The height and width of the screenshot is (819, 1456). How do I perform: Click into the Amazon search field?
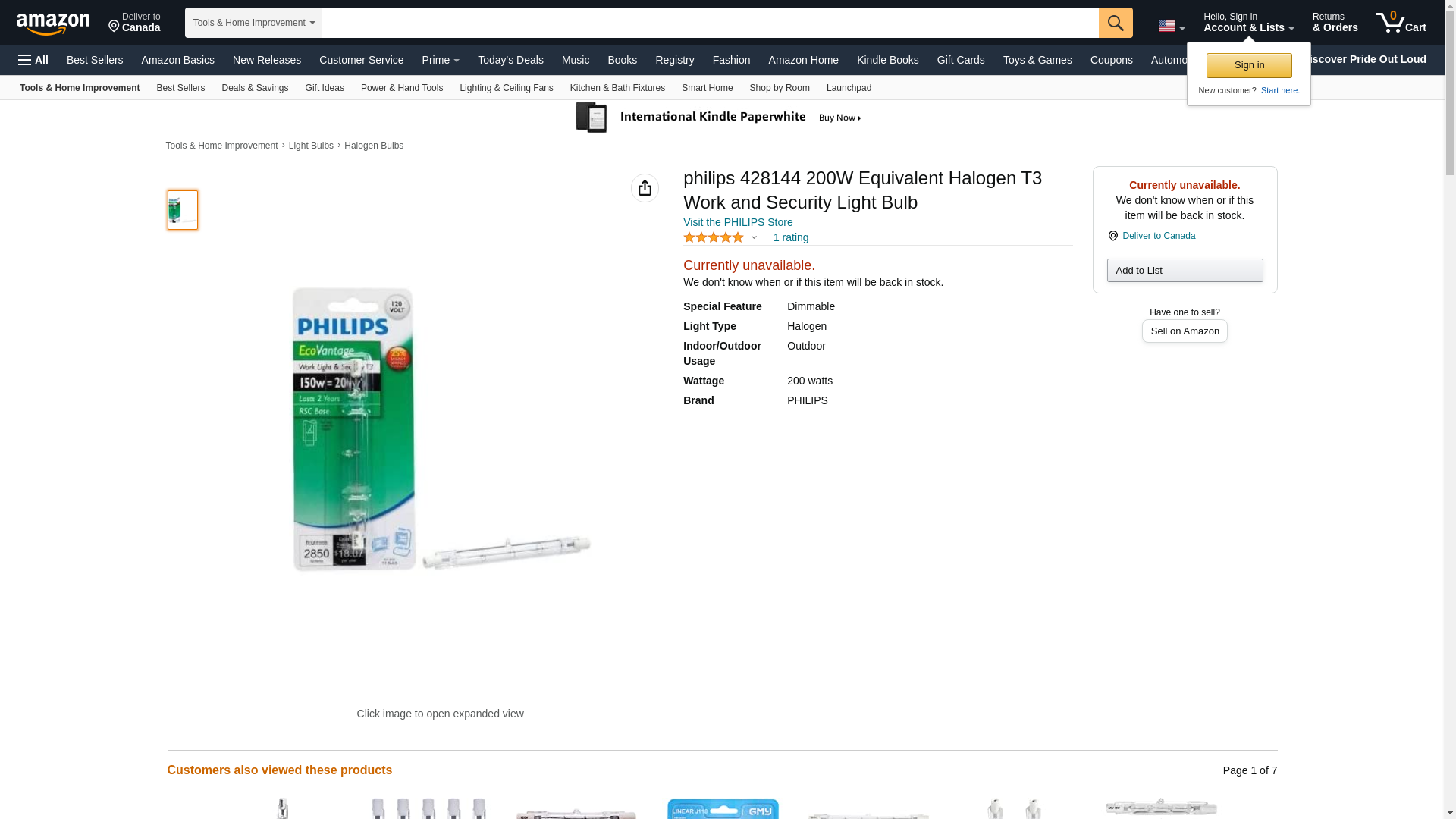pos(710,23)
